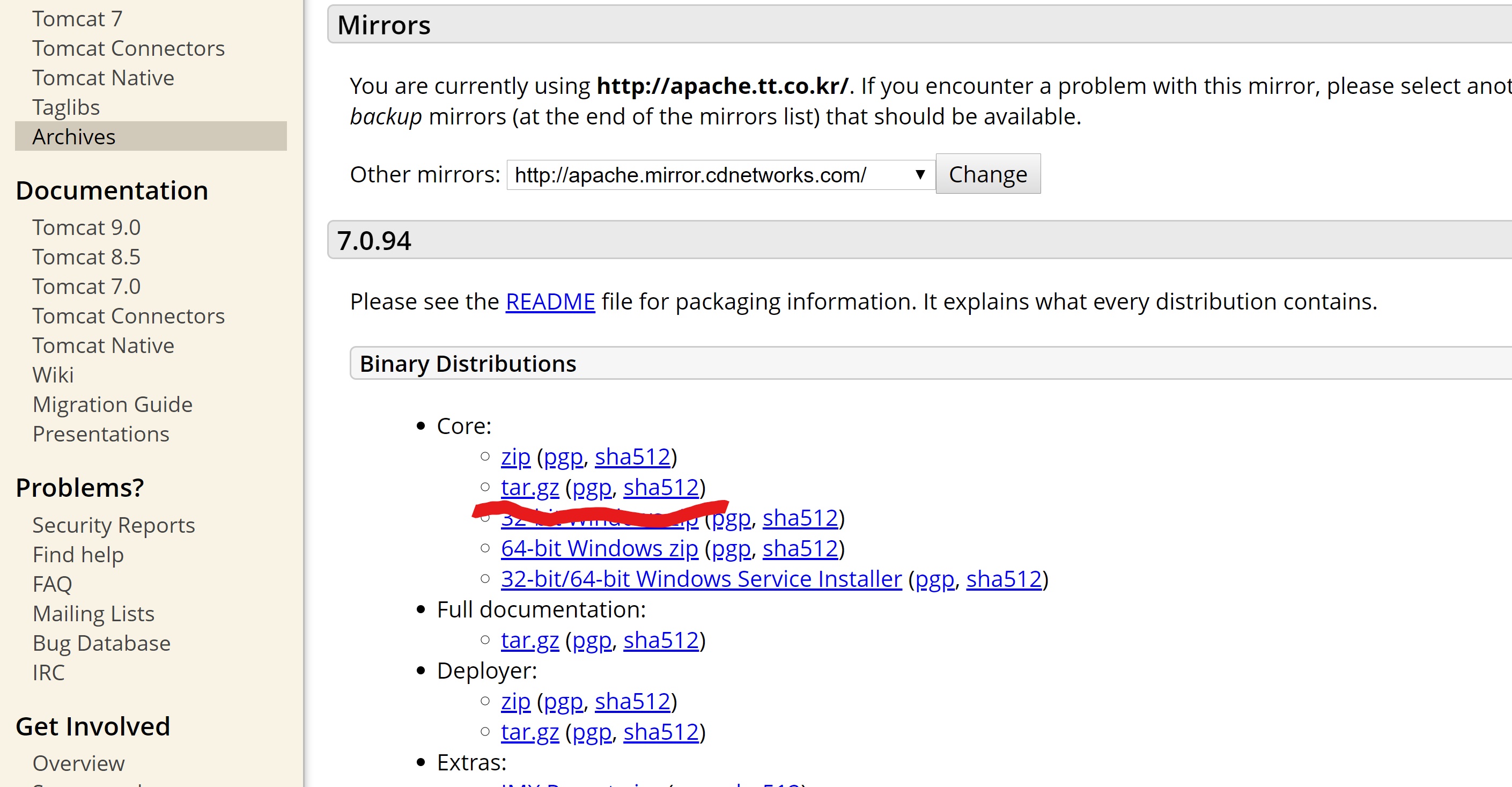The height and width of the screenshot is (787, 1512).
Task: Open Security Reports under Problems
Action: 113,525
